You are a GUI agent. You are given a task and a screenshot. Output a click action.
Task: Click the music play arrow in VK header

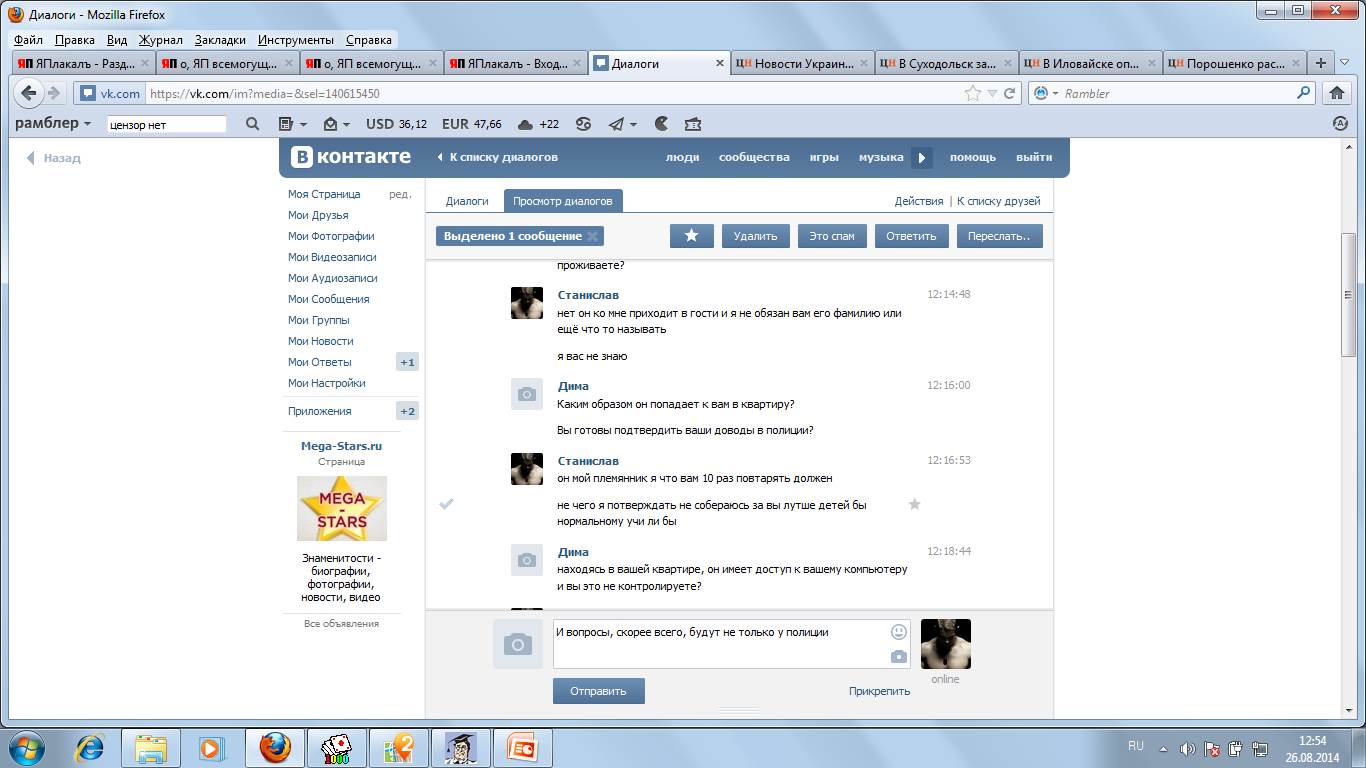(922, 157)
